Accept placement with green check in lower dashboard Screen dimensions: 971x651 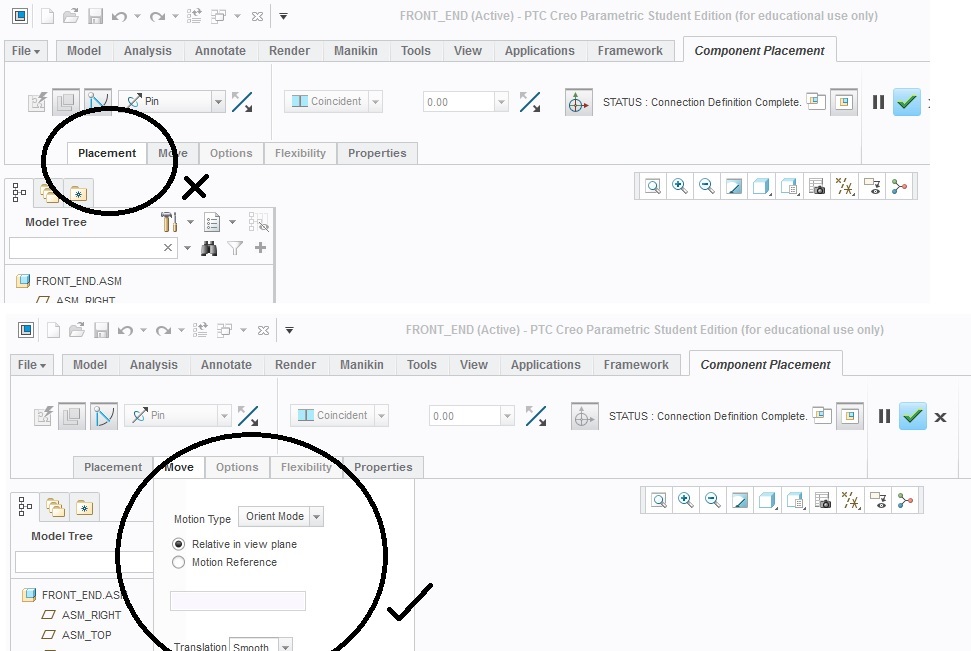[x=913, y=416]
